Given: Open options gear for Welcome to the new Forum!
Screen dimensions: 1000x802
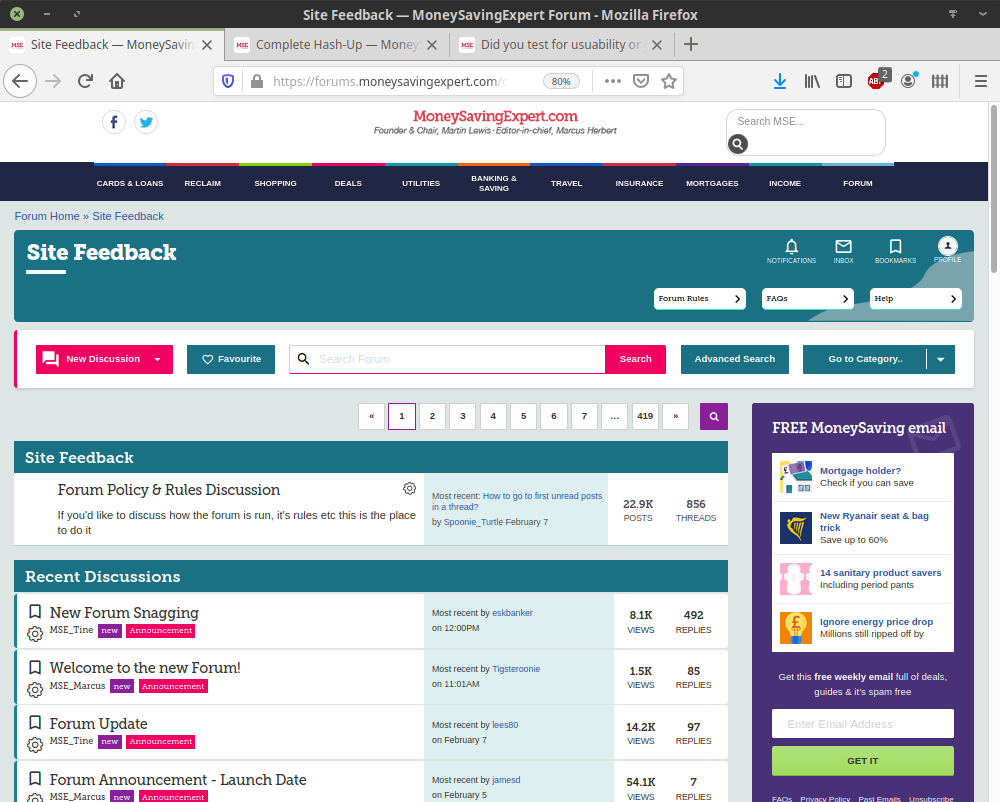Looking at the screenshot, I should (x=35, y=690).
